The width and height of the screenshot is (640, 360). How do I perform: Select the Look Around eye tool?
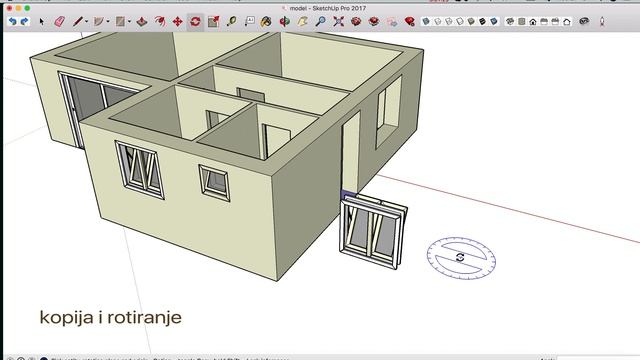coord(584,21)
